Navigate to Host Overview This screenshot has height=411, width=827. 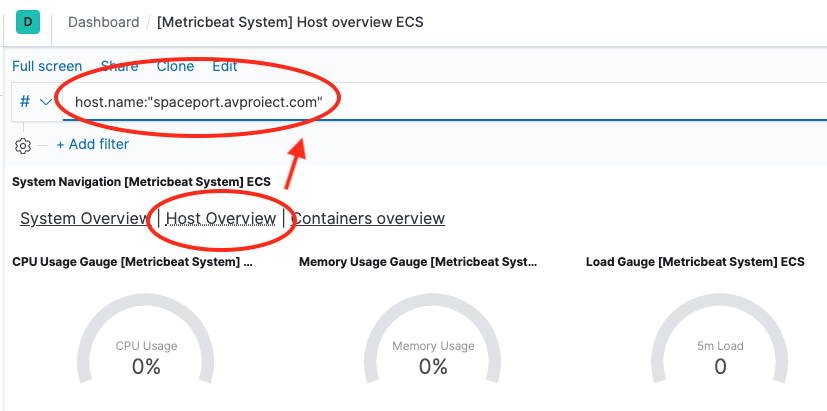pos(221,218)
